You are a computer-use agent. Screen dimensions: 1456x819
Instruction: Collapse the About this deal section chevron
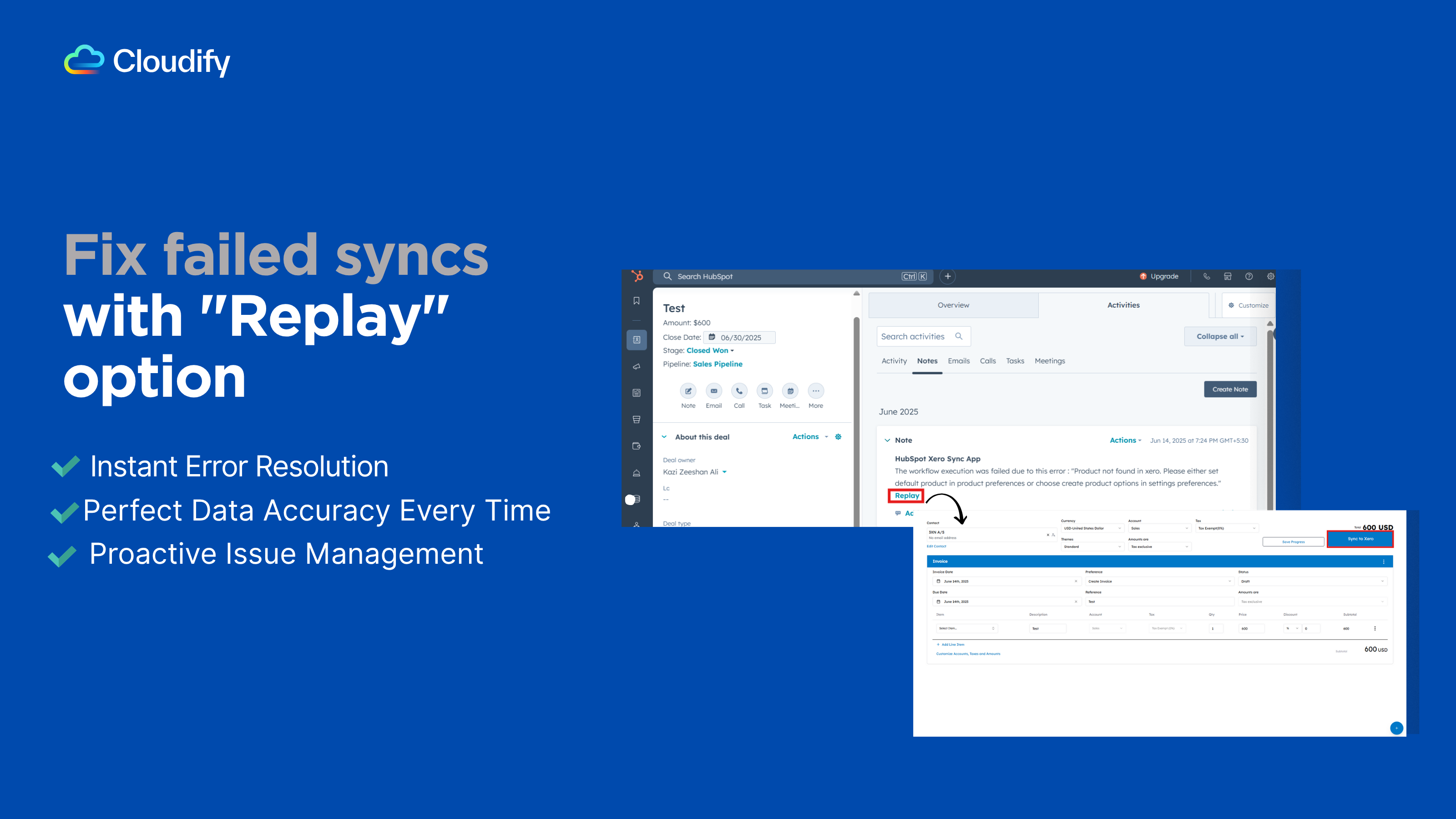(664, 437)
